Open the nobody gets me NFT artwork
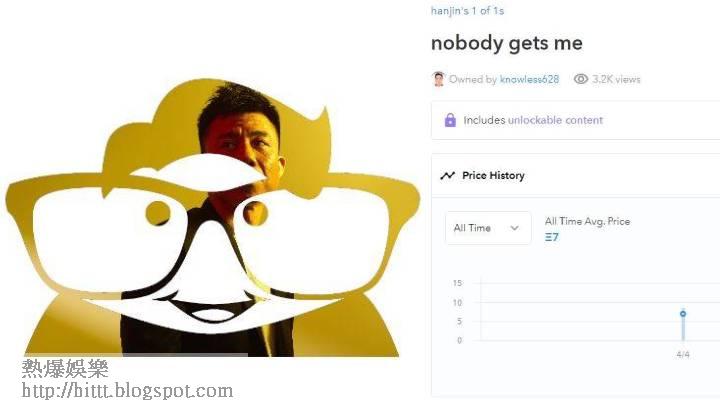The height and width of the screenshot is (405, 720). pyautogui.click(x=212, y=218)
